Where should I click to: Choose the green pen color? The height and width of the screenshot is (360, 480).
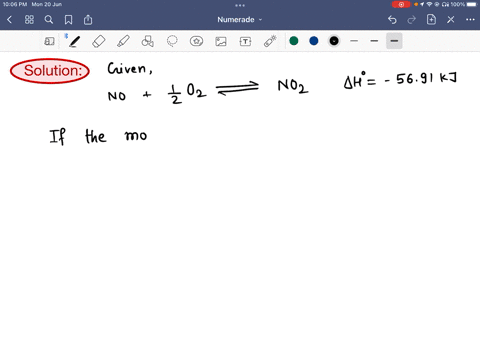[x=294, y=41]
